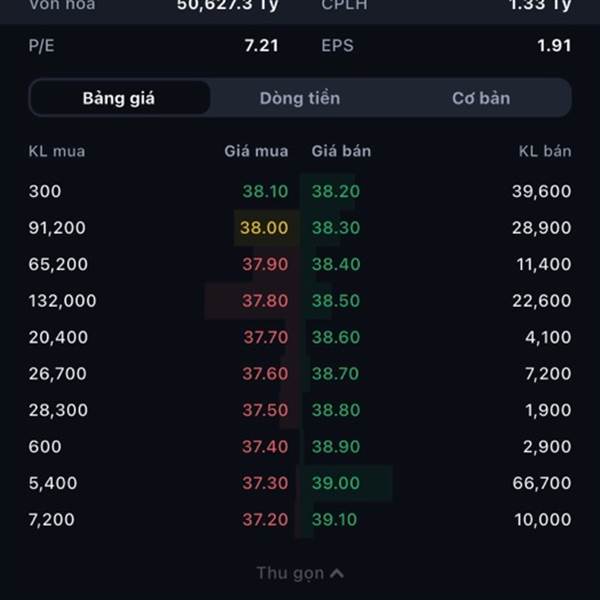Click the KL bán column header

click(x=545, y=151)
